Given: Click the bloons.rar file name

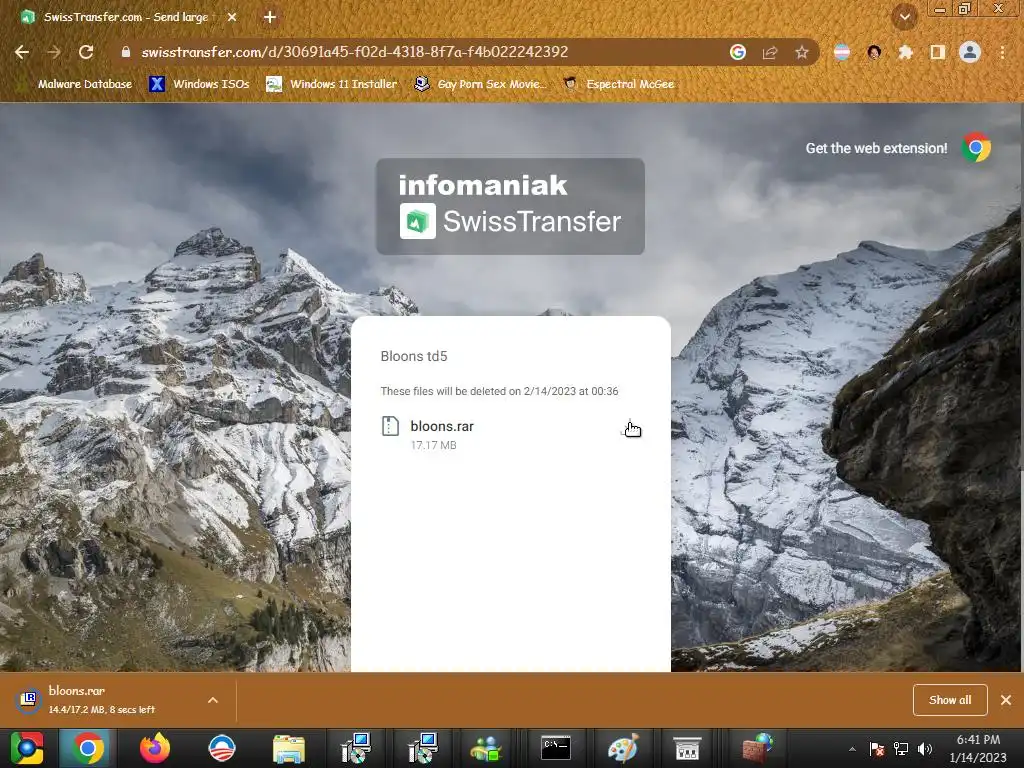Looking at the screenshot, I should [441, 426].
